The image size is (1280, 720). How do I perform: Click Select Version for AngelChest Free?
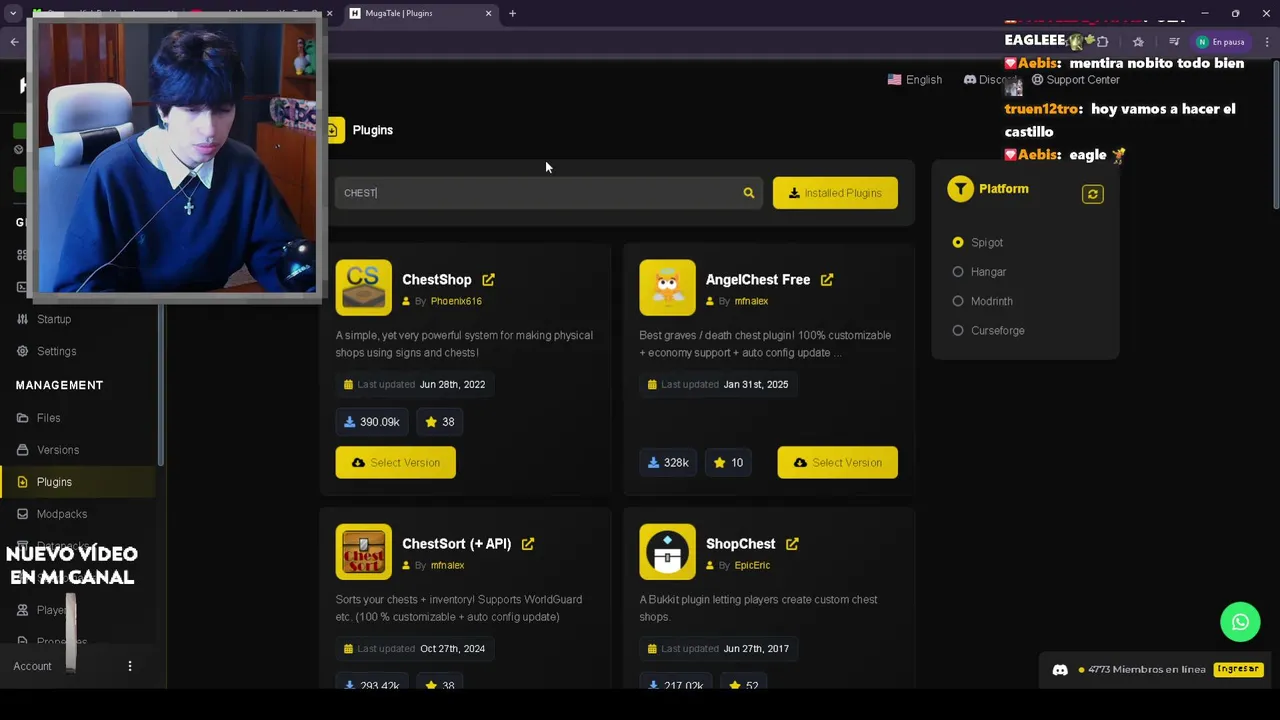[837, 463]
